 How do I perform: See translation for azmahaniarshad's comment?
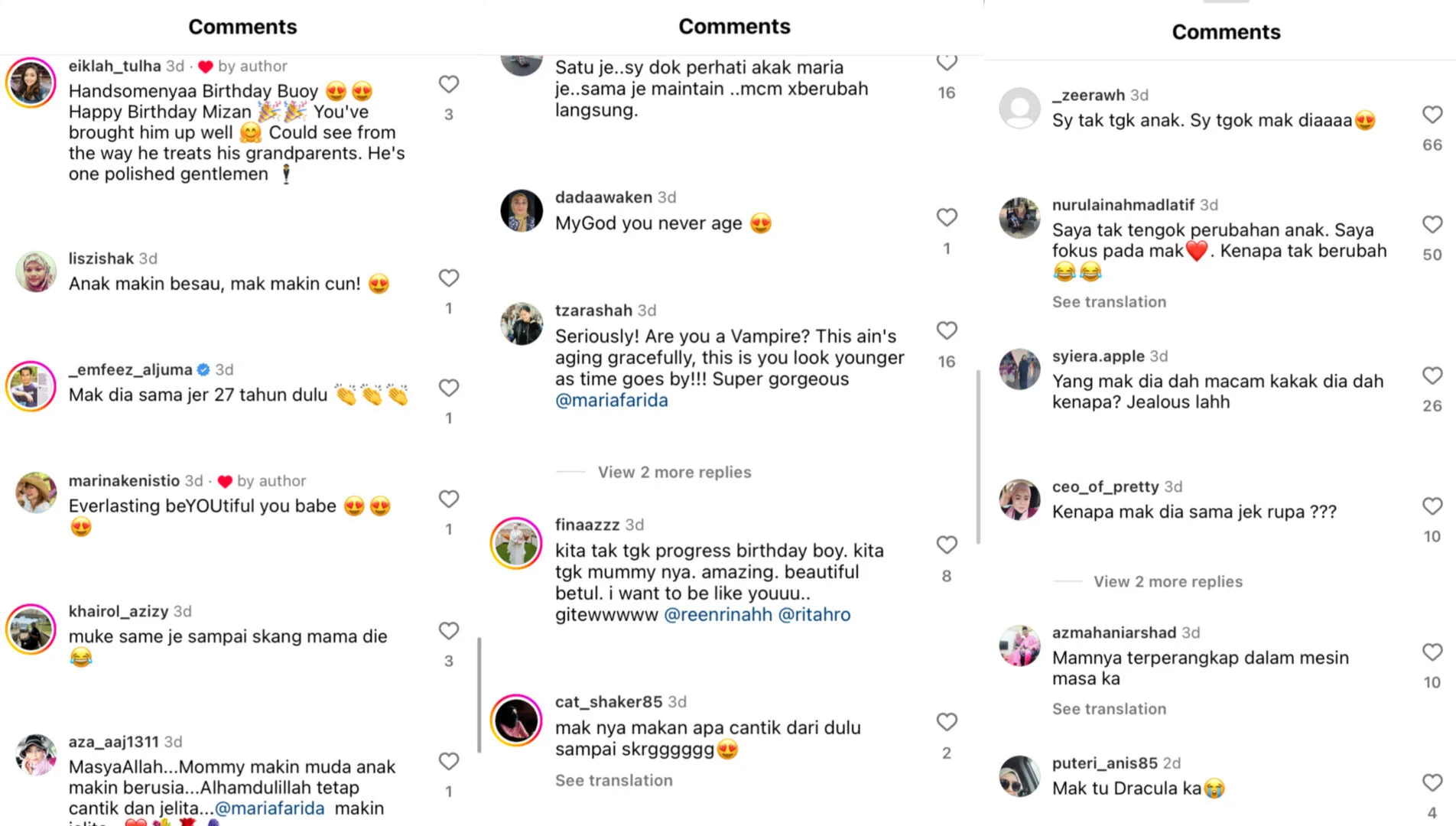(x=1109, y=709)
